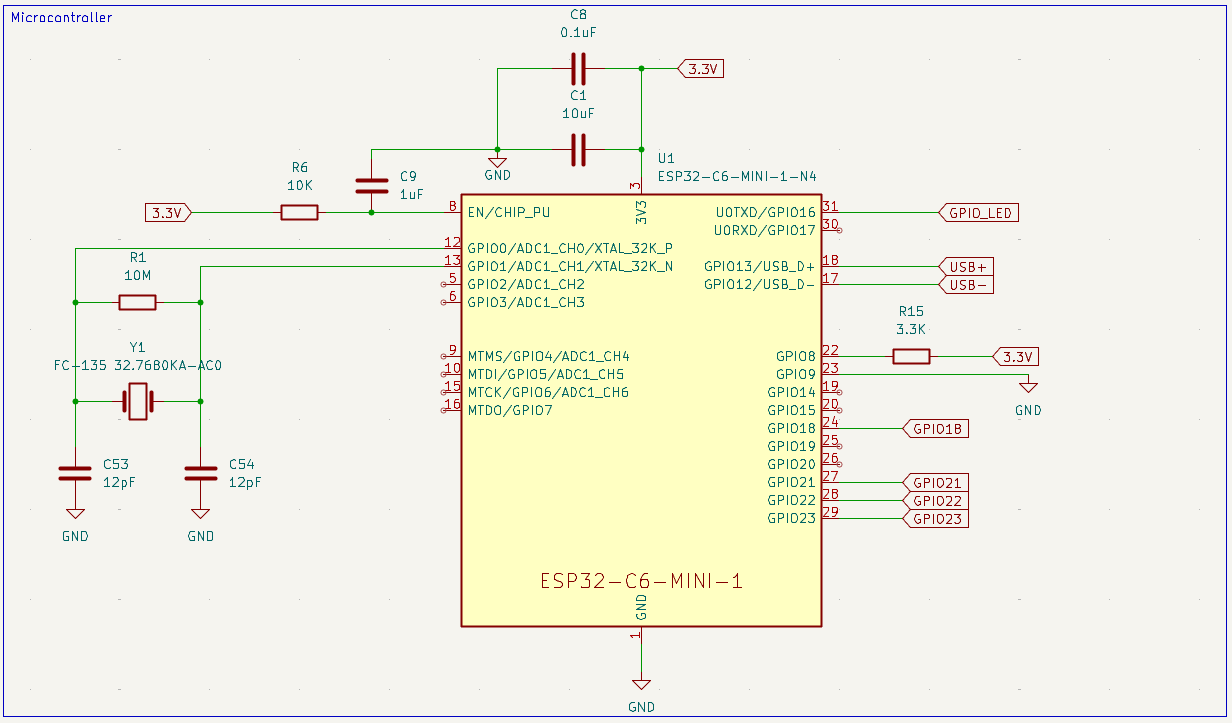
Task: Click the 3V3 power pin label on the module
Action: click(642, 212)
